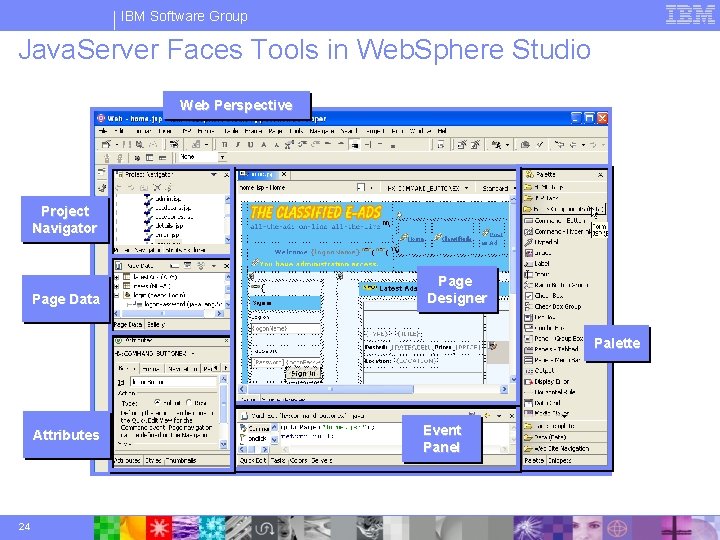Image resolution: width=720 pixels, height=540 pixels.
Task: Pick the Output component in Palette
Action: click(539, 371)
